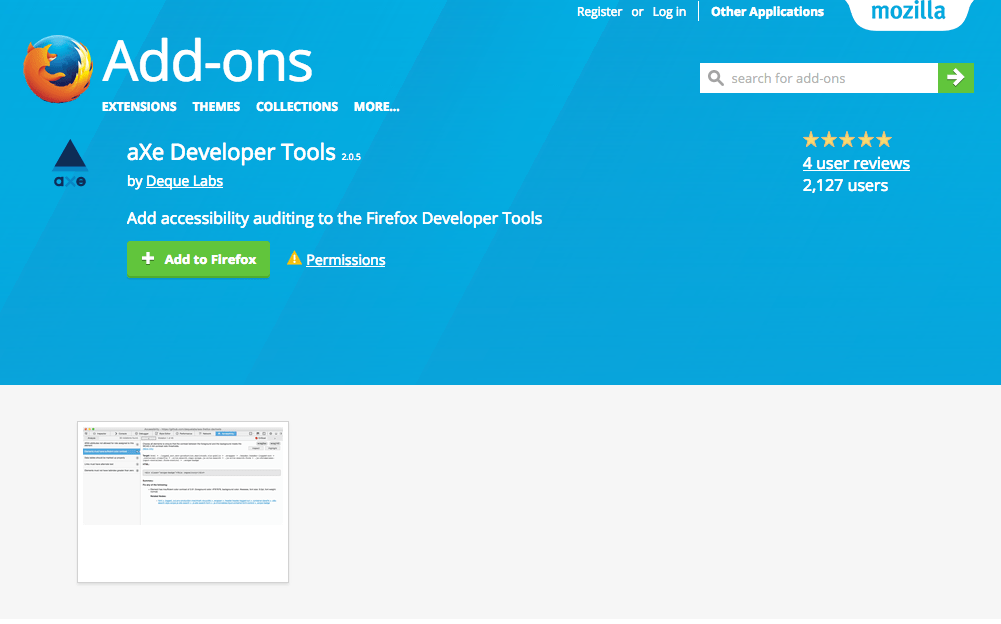
Task: Open the add-on screenshot thumbnail
Action: click(x=183, y=502)
